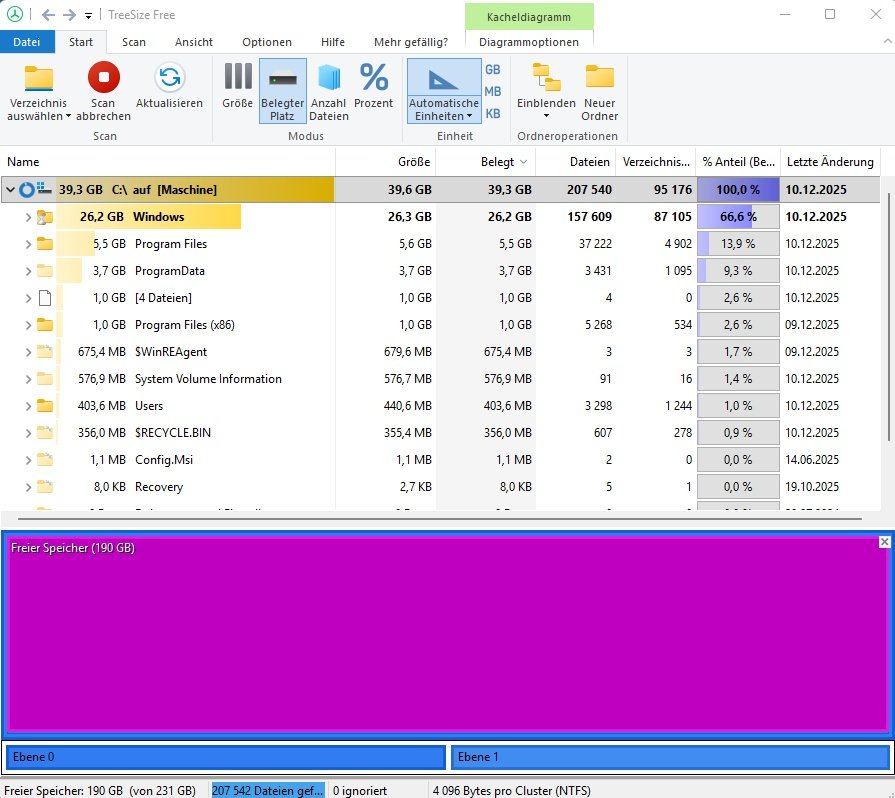Select Anzahl Dateien mode
Image resolution: width=895 pixels, height=798 pixels.
click(x=329, y=91)
